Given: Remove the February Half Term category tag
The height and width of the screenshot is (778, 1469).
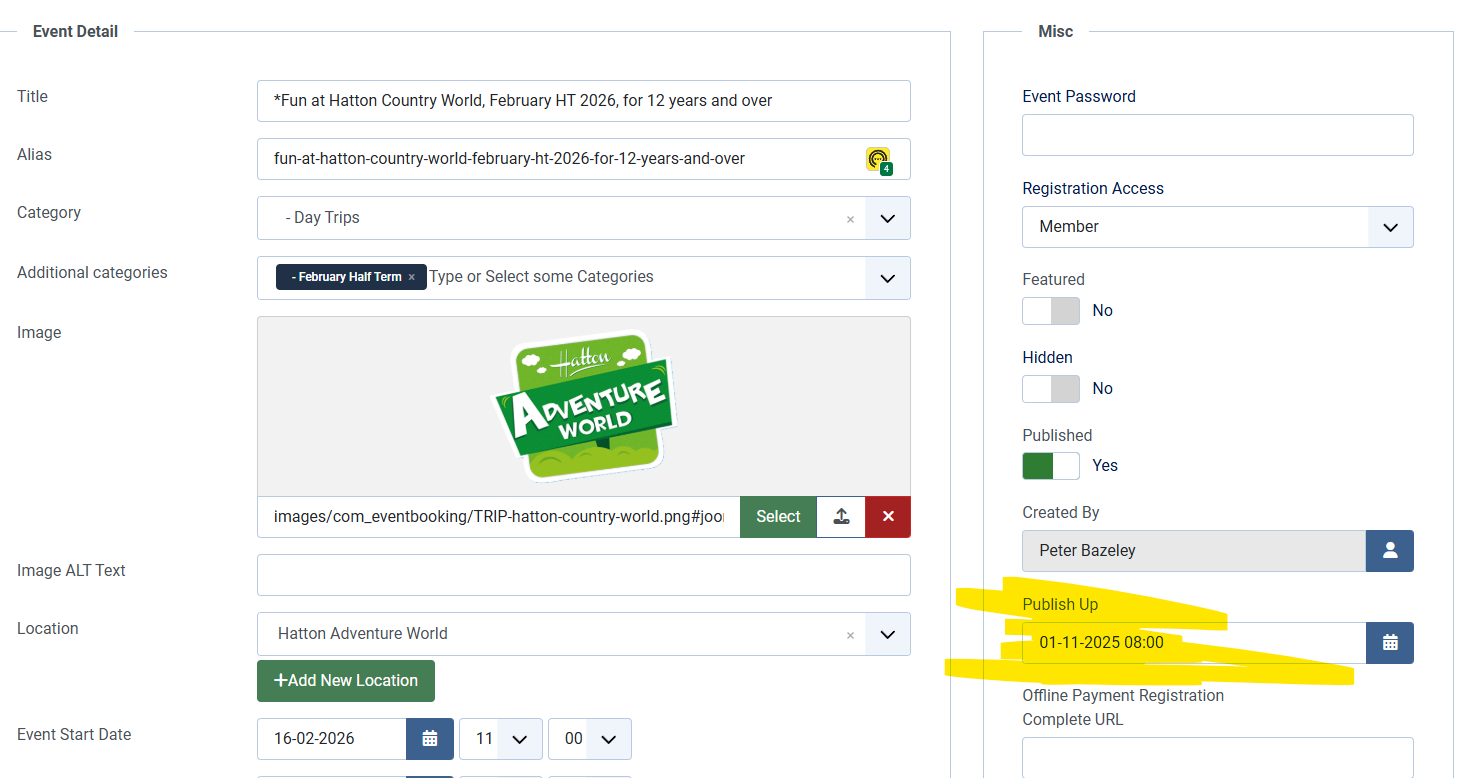Looking at the screenshot, I should (x=411, y=277).
